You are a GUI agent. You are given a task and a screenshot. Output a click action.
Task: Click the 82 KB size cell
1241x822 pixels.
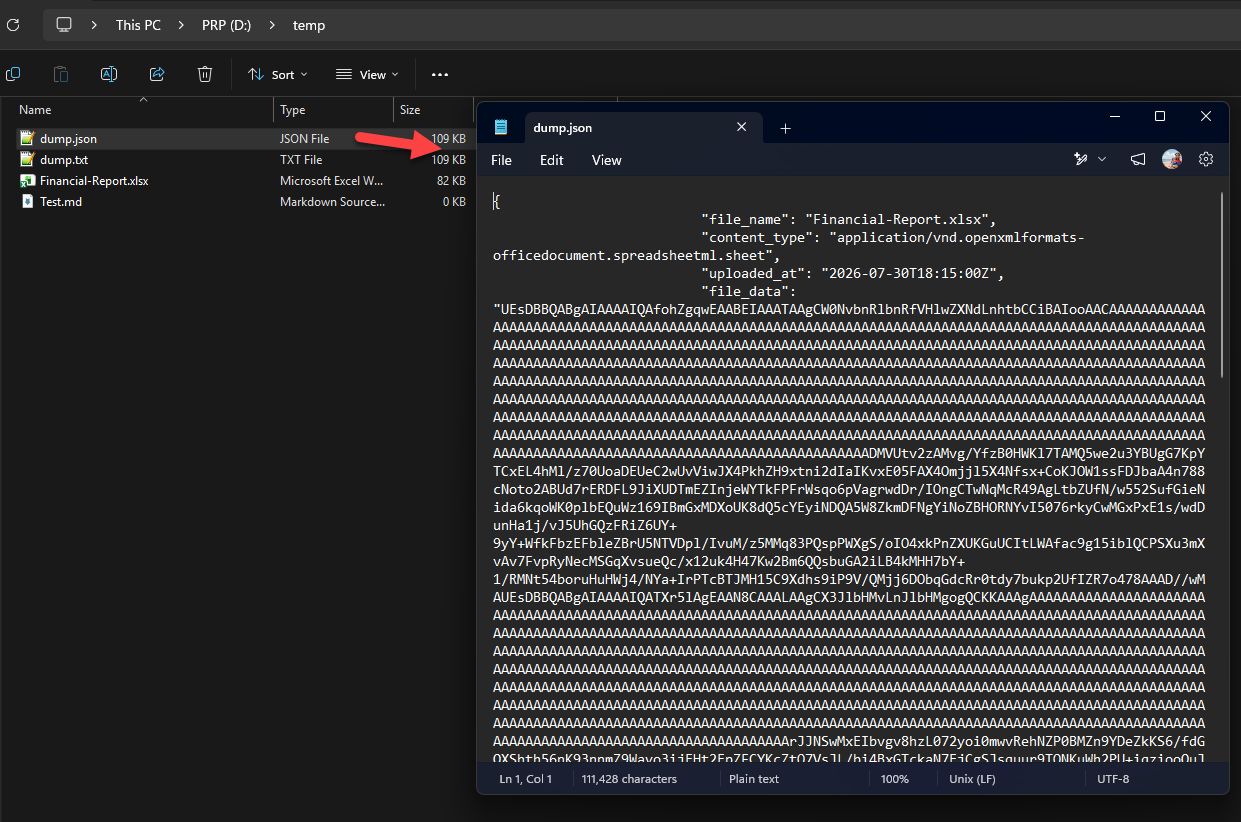tap(451, 181)
